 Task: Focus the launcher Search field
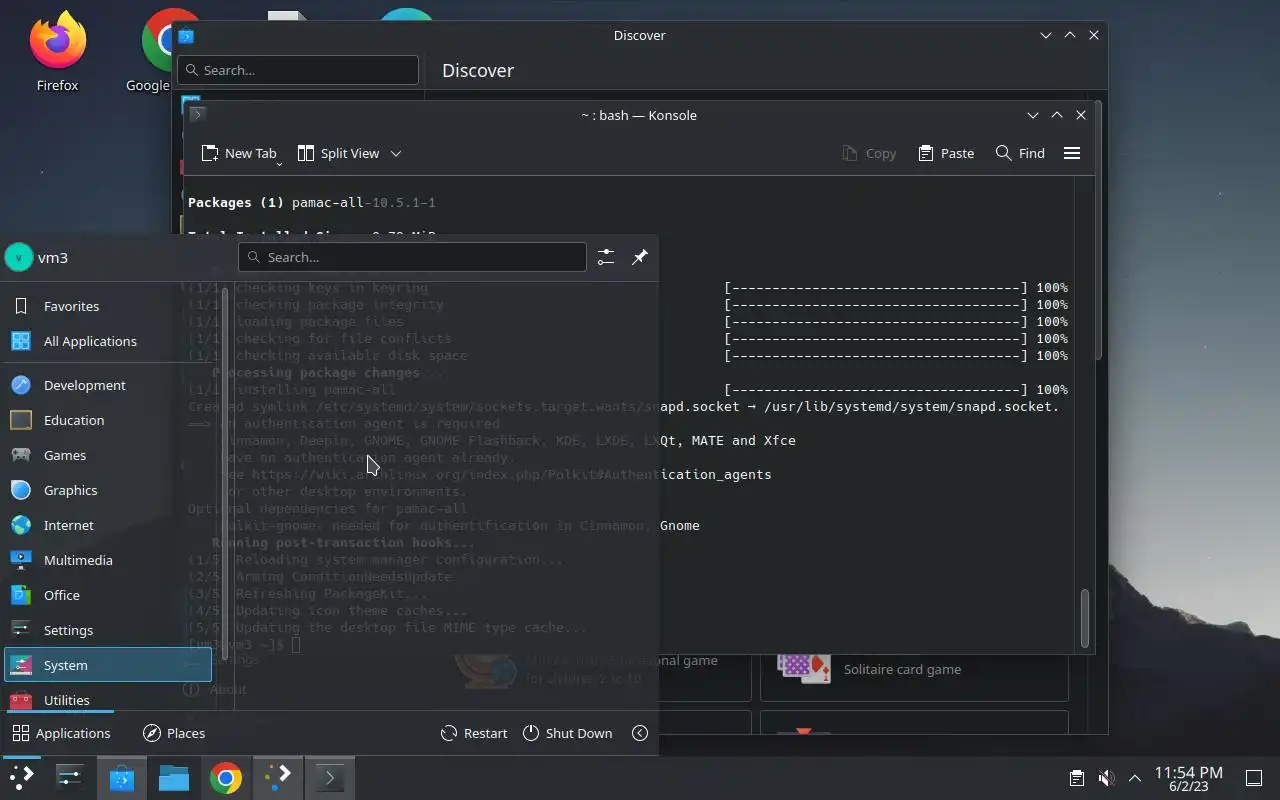pyautogui.click(x=412, y=257)
